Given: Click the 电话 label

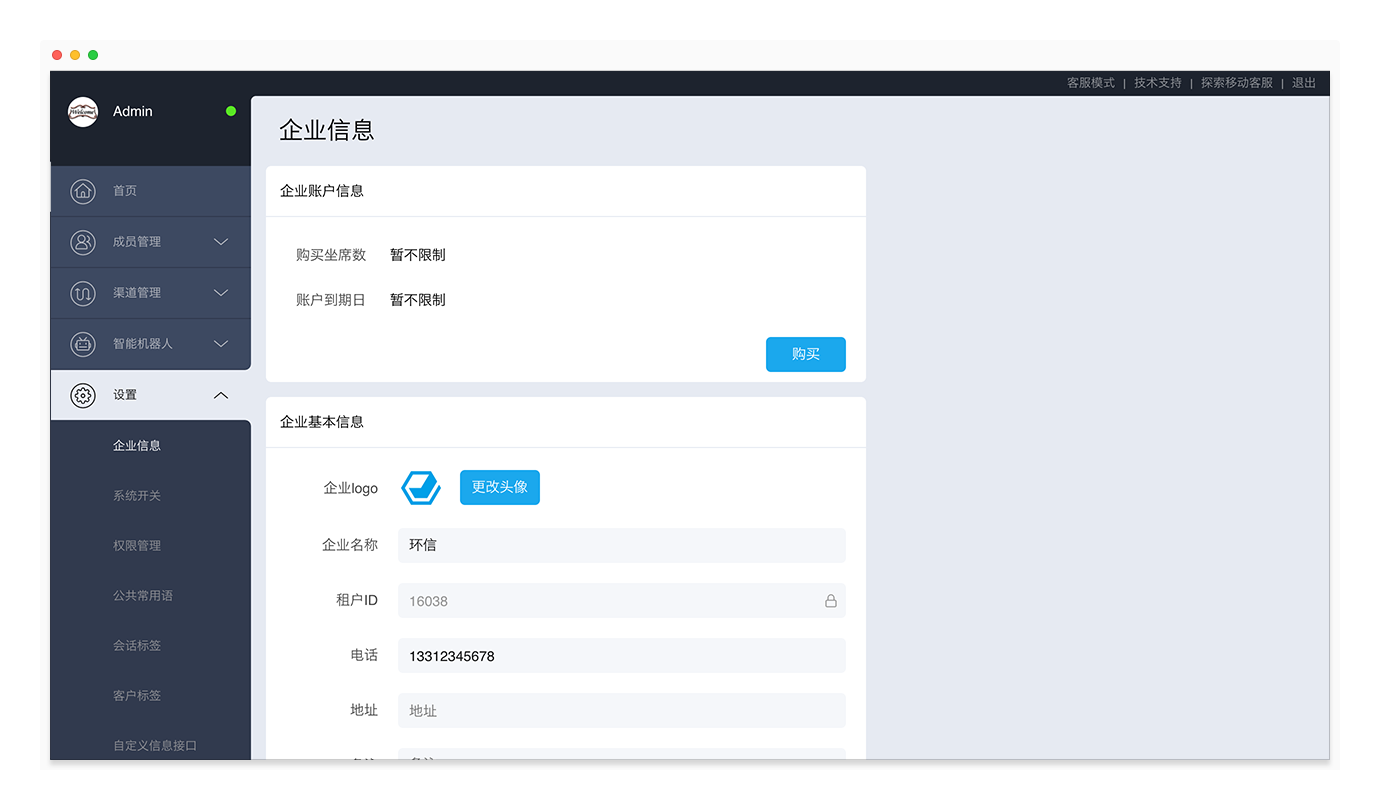Looking at the screenshot, I should 364,655.
